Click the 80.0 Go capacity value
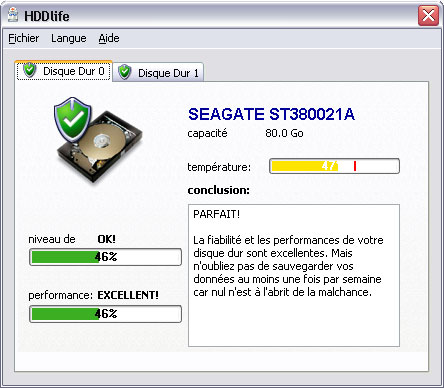 284,133
